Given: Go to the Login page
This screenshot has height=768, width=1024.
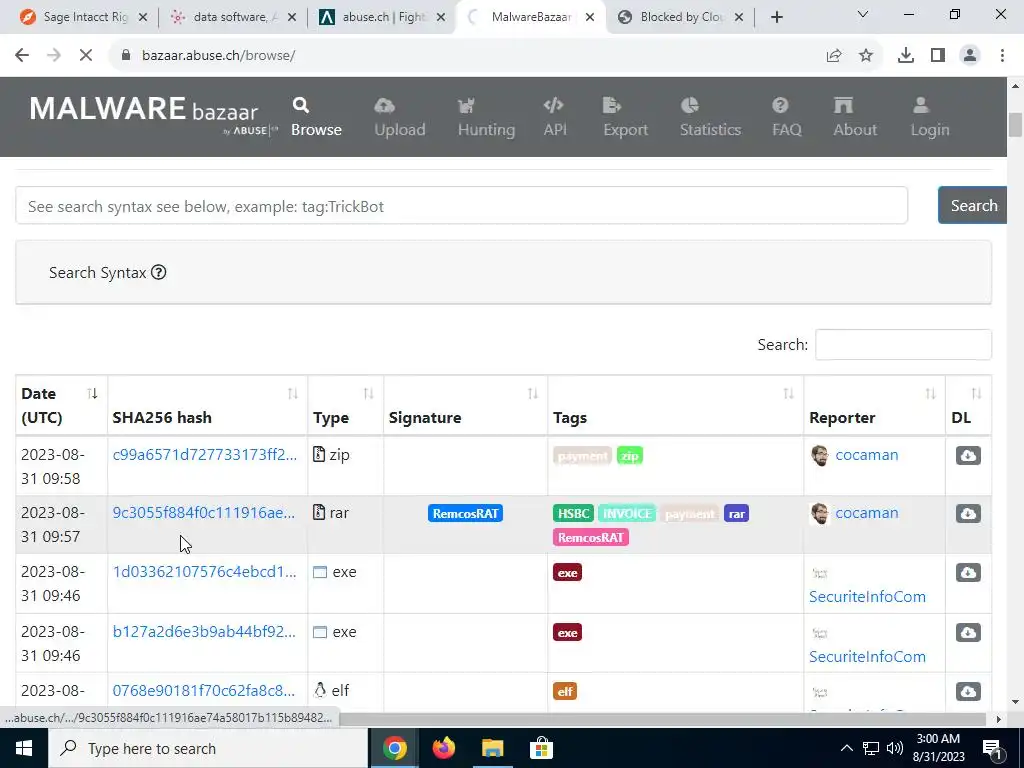Looking at the screenshot, I should [929, 118].
